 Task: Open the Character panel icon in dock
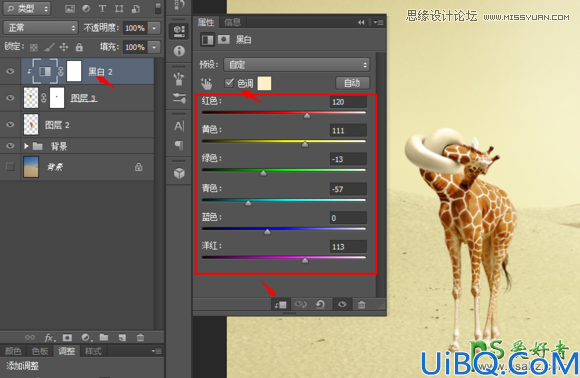click(179, 126)
